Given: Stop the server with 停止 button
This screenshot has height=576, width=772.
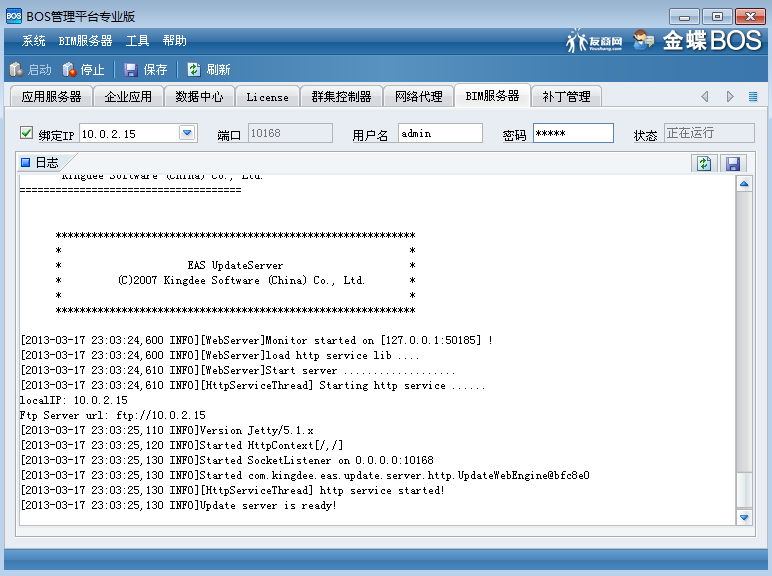Looking at the screenshot, I should click(84, 70).
